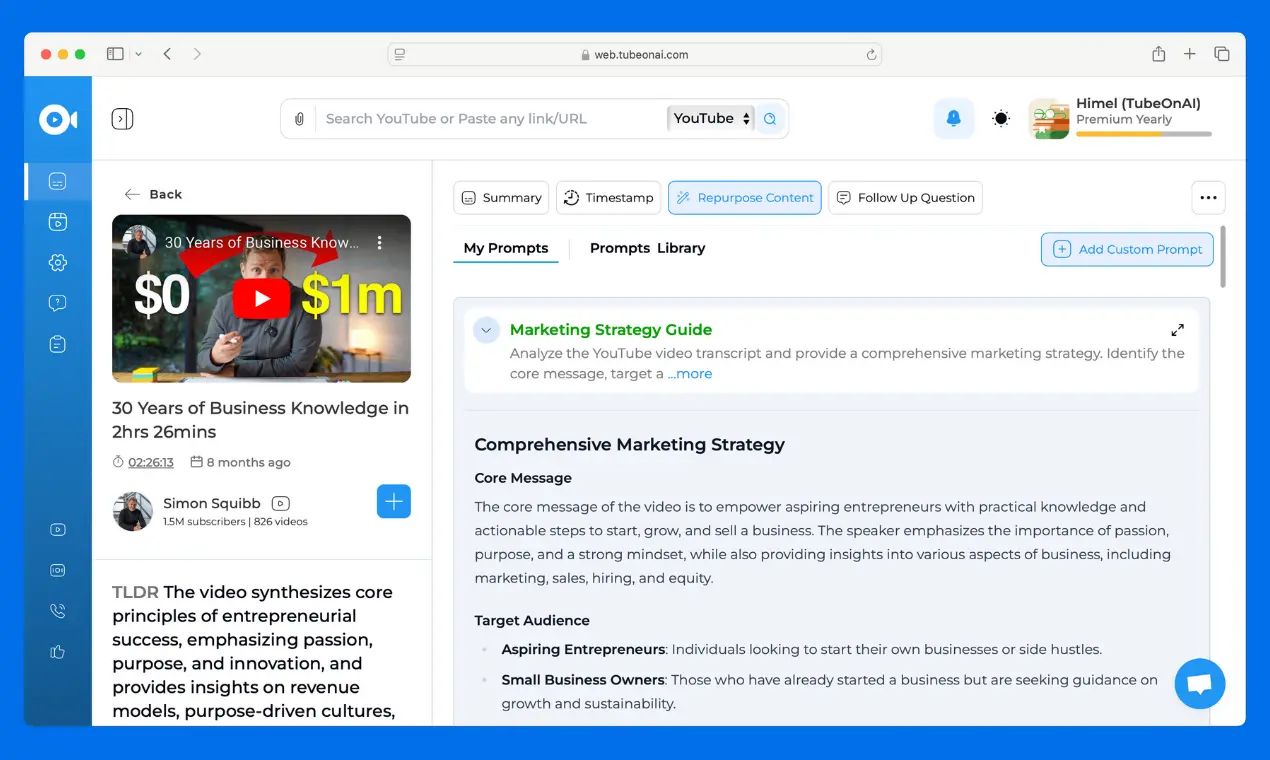Click the paperclip attach icon
The width and height of the screenshot is (1270, 760).
(x=299, y=119)
